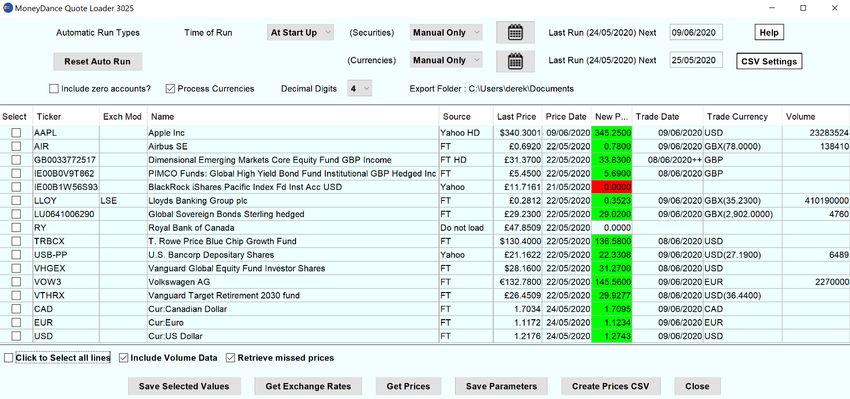This screenshot has height=399, width=850.
Task: Click the last price '€132.7800'
Action: pyautogui.click(x=520, y=282)
